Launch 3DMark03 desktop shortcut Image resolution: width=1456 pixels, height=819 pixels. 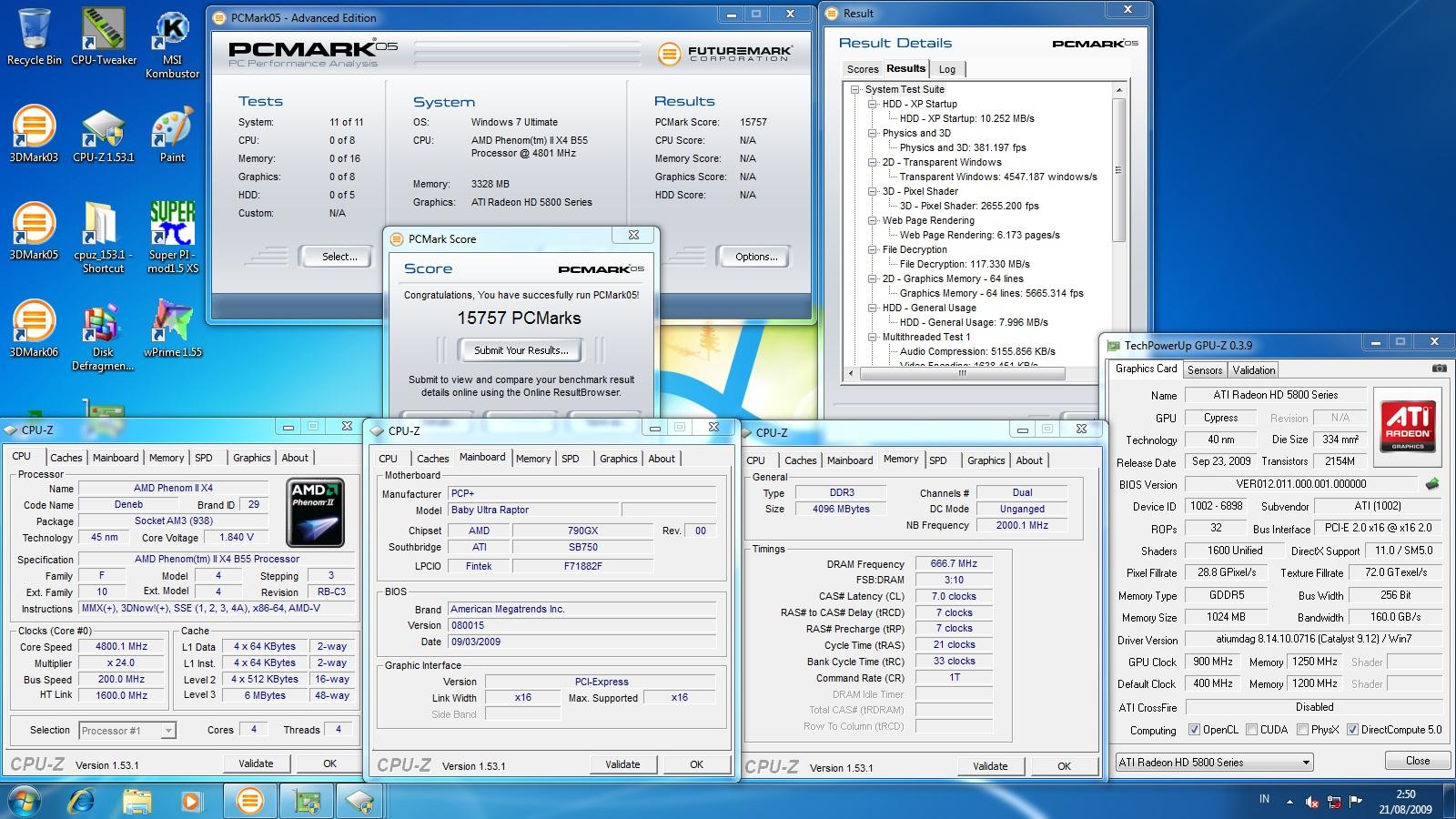(x=34, y=134)
